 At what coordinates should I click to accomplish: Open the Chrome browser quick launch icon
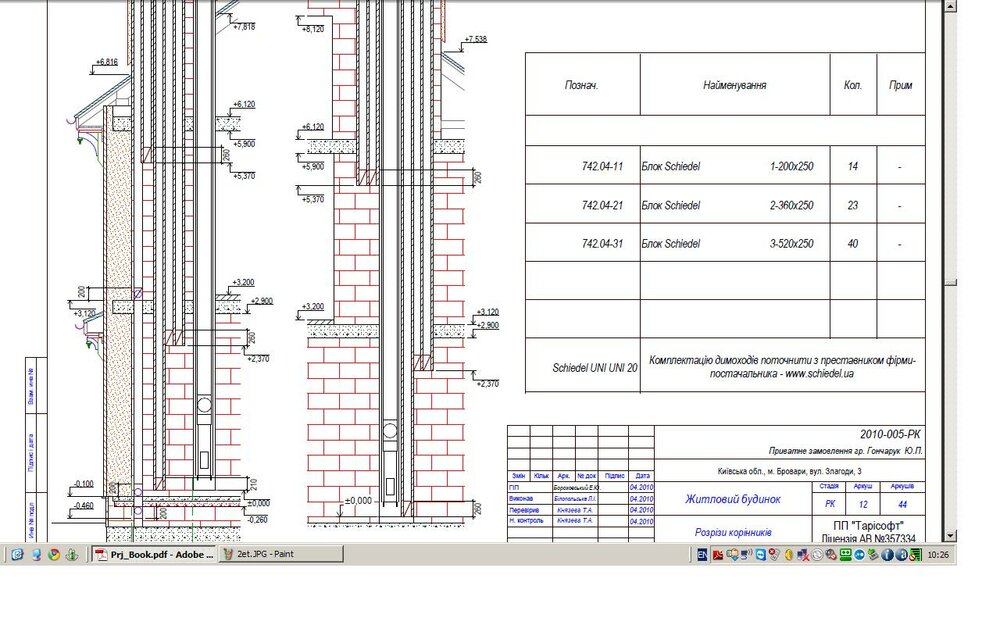(x=54, y=555)
